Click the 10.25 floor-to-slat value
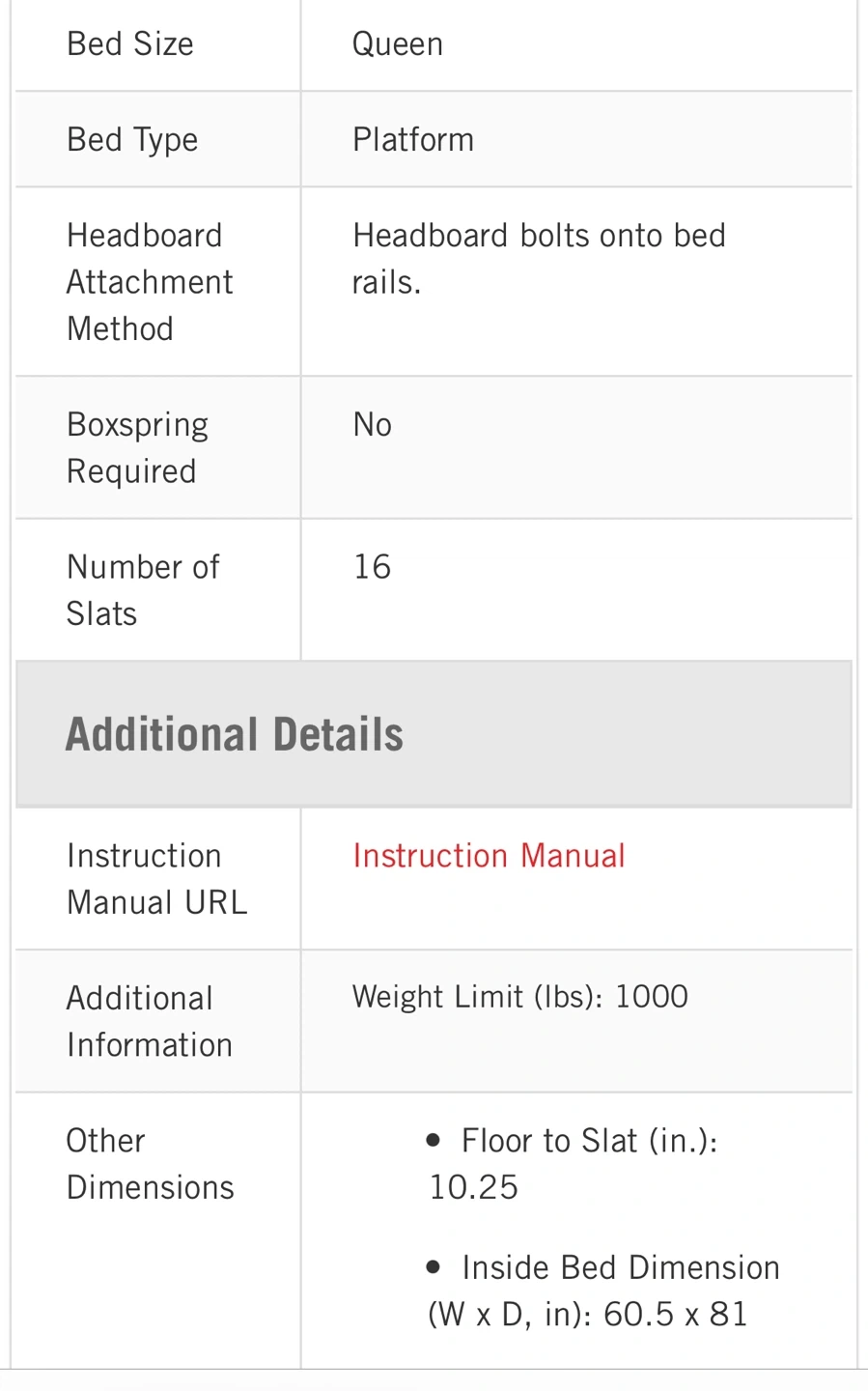This screenshot has width=868, height=1391. [473, 1187]
